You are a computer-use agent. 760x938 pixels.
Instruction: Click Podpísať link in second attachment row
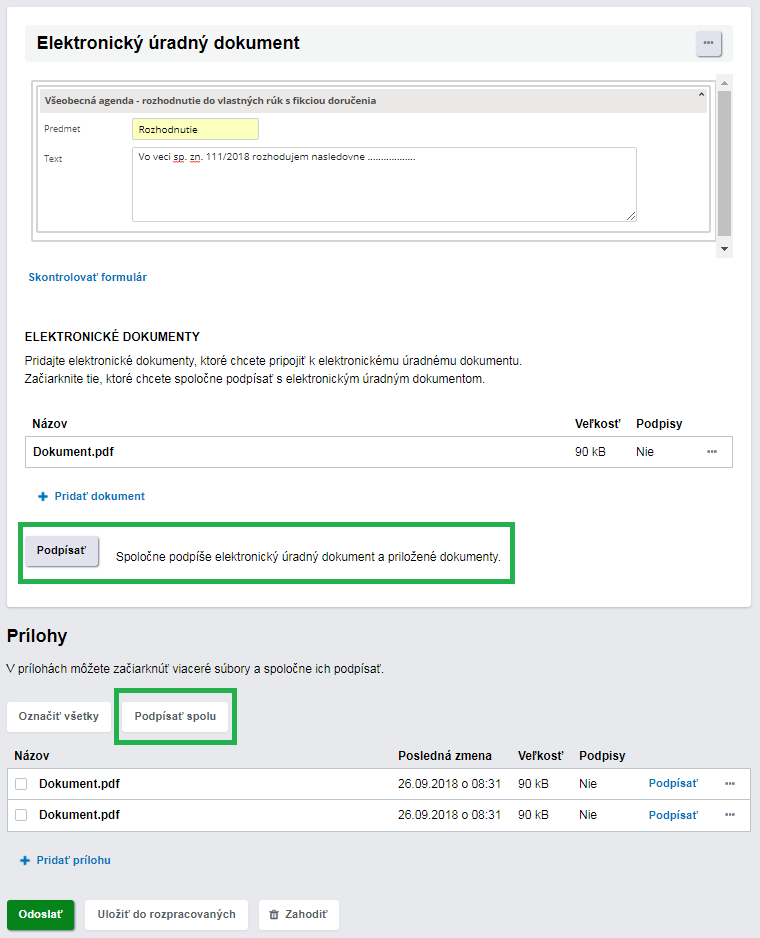(673, 815)
